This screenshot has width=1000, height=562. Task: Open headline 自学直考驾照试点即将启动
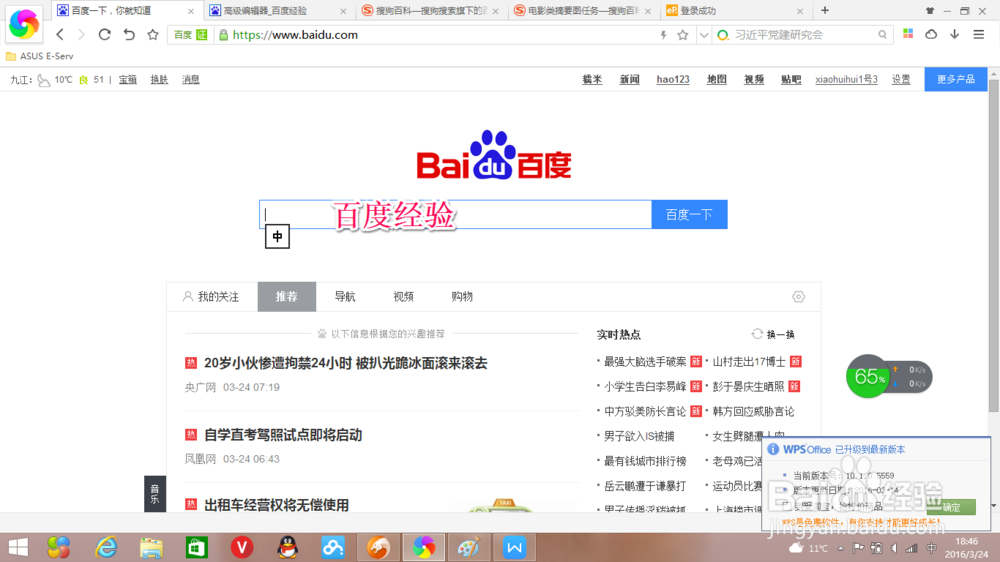coord(283,435)
